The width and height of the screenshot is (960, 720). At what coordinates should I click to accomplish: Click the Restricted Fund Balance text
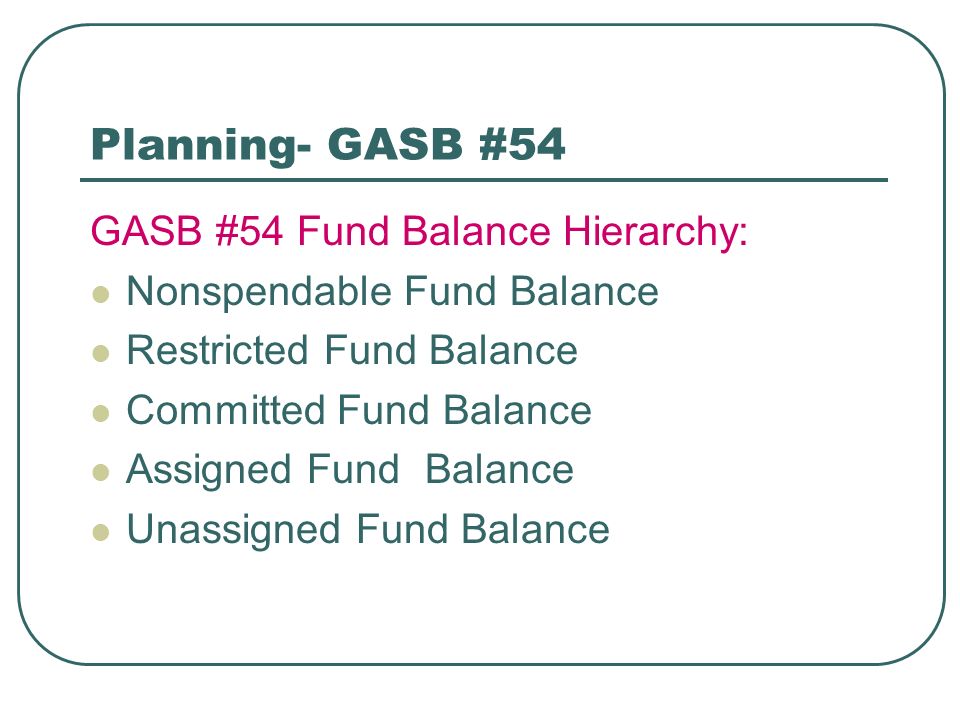[x=352, y=350]
